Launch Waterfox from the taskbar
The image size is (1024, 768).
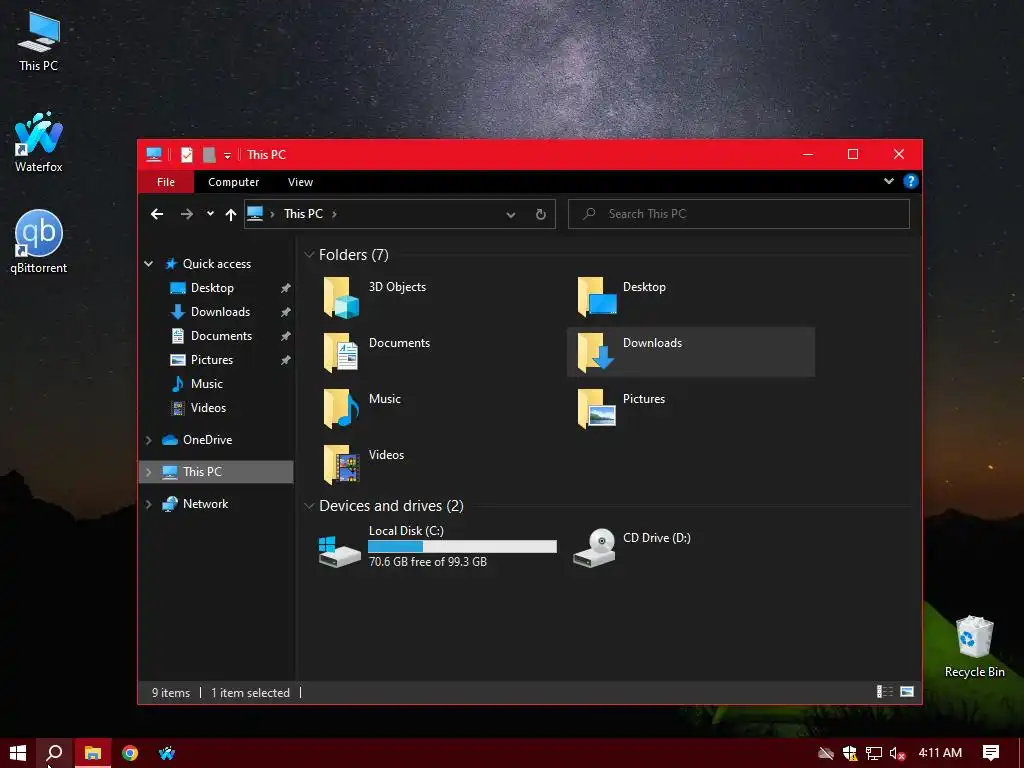(x=167, y=753)
